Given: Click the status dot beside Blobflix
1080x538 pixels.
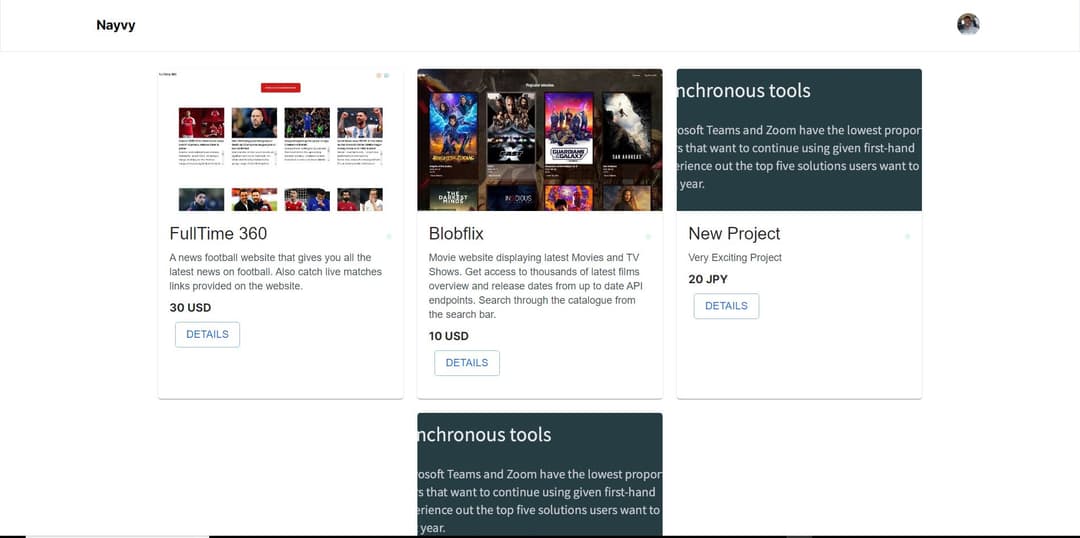Looking at the screenshot, I should point(648,236).
